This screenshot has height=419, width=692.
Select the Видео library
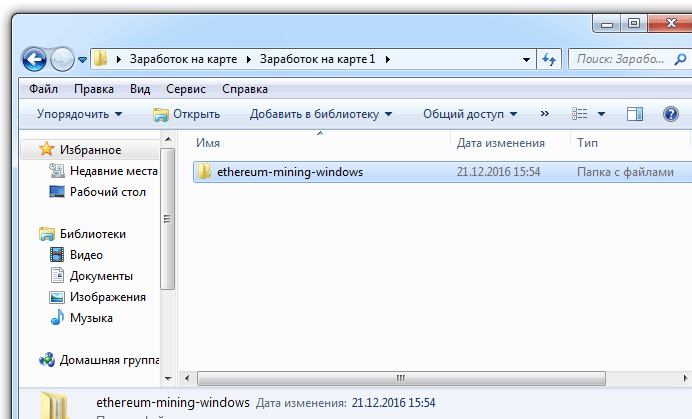[86, 255]
